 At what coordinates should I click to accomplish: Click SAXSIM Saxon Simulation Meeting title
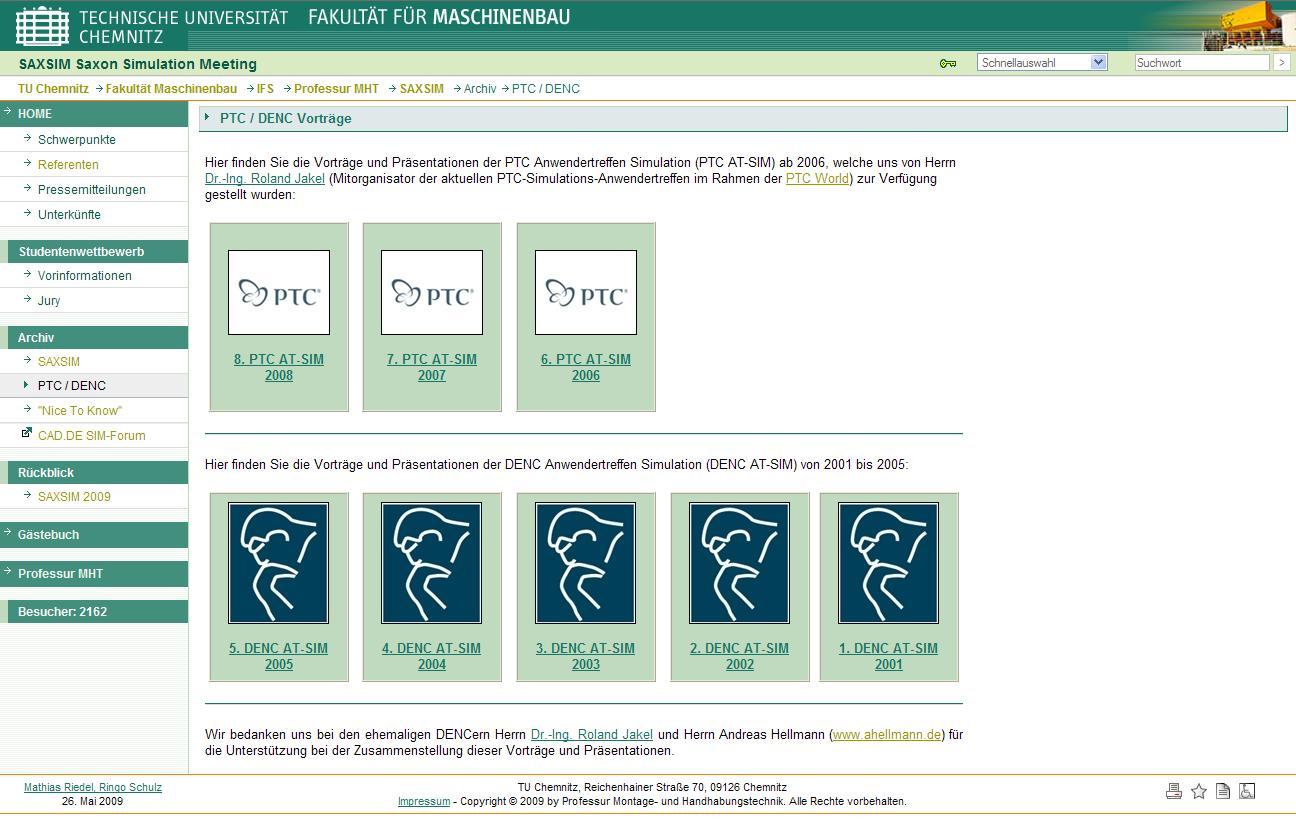coord(138,64)
